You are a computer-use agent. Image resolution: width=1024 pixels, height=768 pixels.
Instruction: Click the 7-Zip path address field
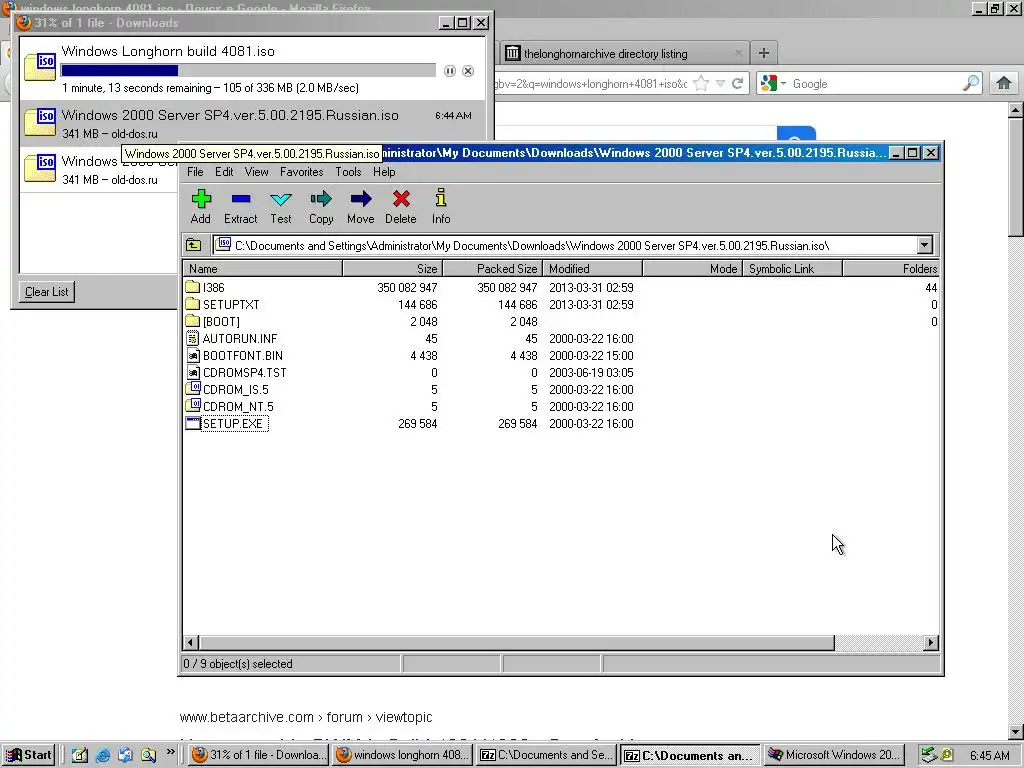566,246
